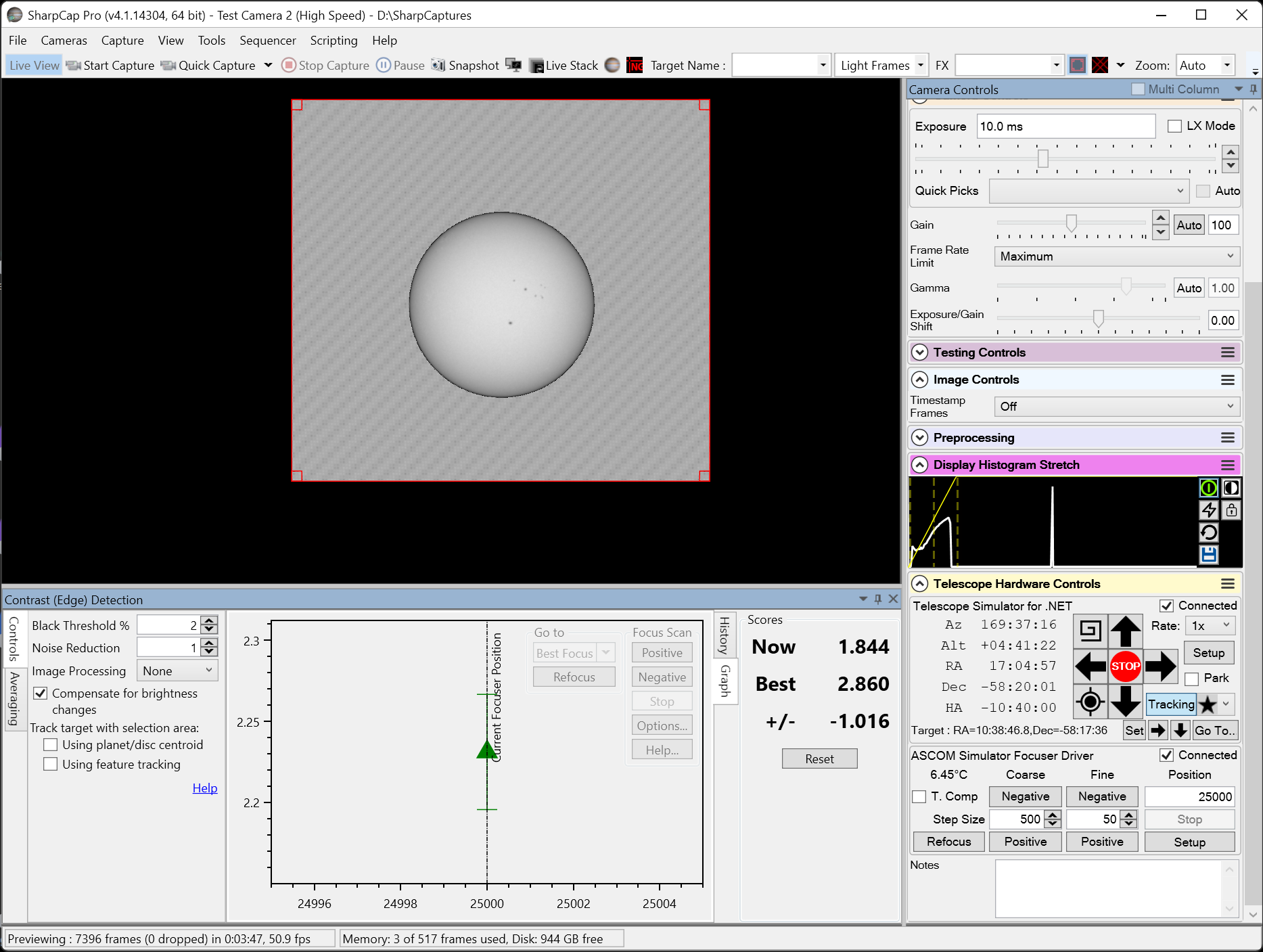Toggle focuser Connected checkbox

[1167, 755]
